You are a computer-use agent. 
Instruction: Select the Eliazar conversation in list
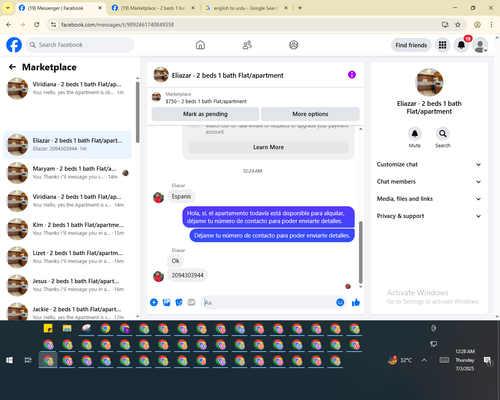tap(68, 145)
